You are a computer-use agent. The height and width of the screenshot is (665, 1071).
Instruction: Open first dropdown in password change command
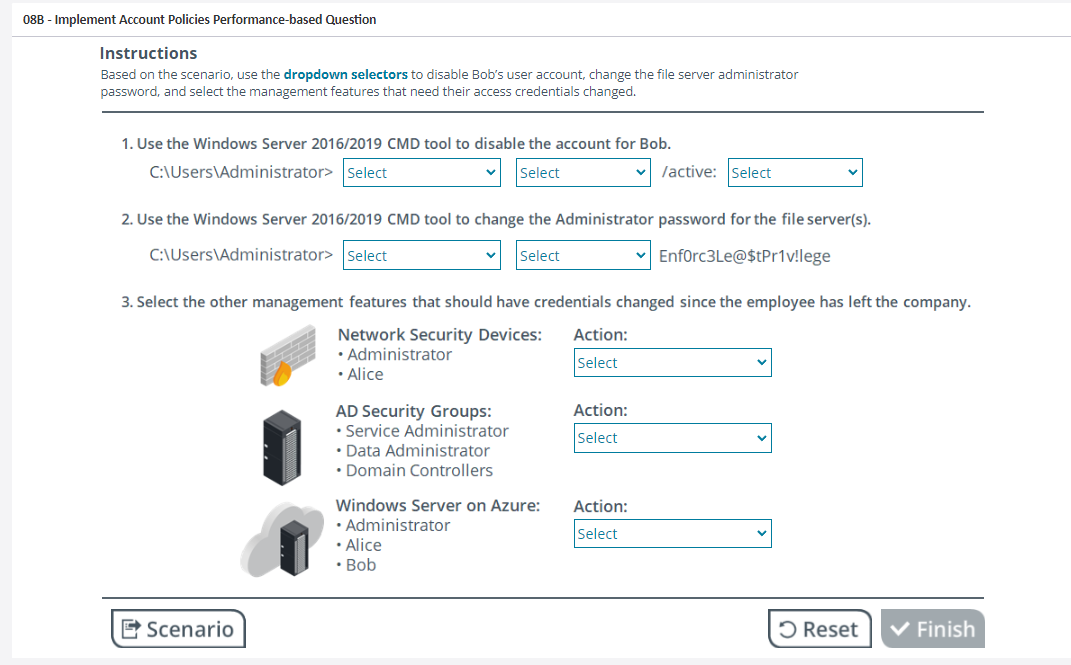(x=421, y=256)
